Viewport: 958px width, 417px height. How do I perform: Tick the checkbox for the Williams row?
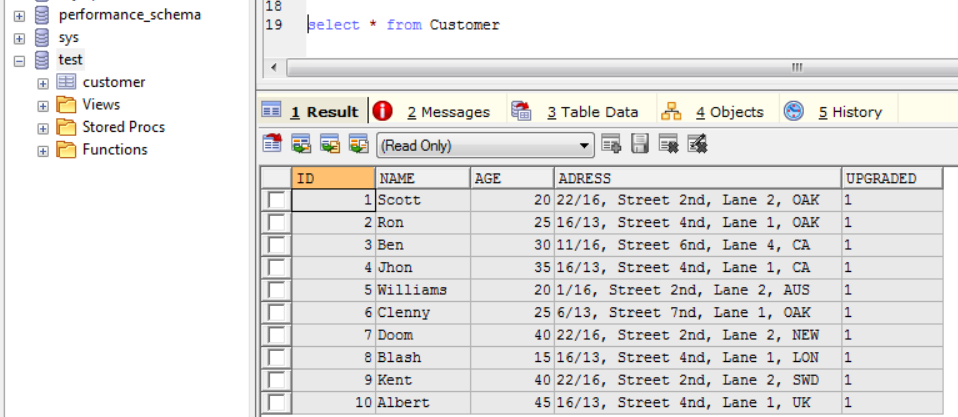[276, 290]
